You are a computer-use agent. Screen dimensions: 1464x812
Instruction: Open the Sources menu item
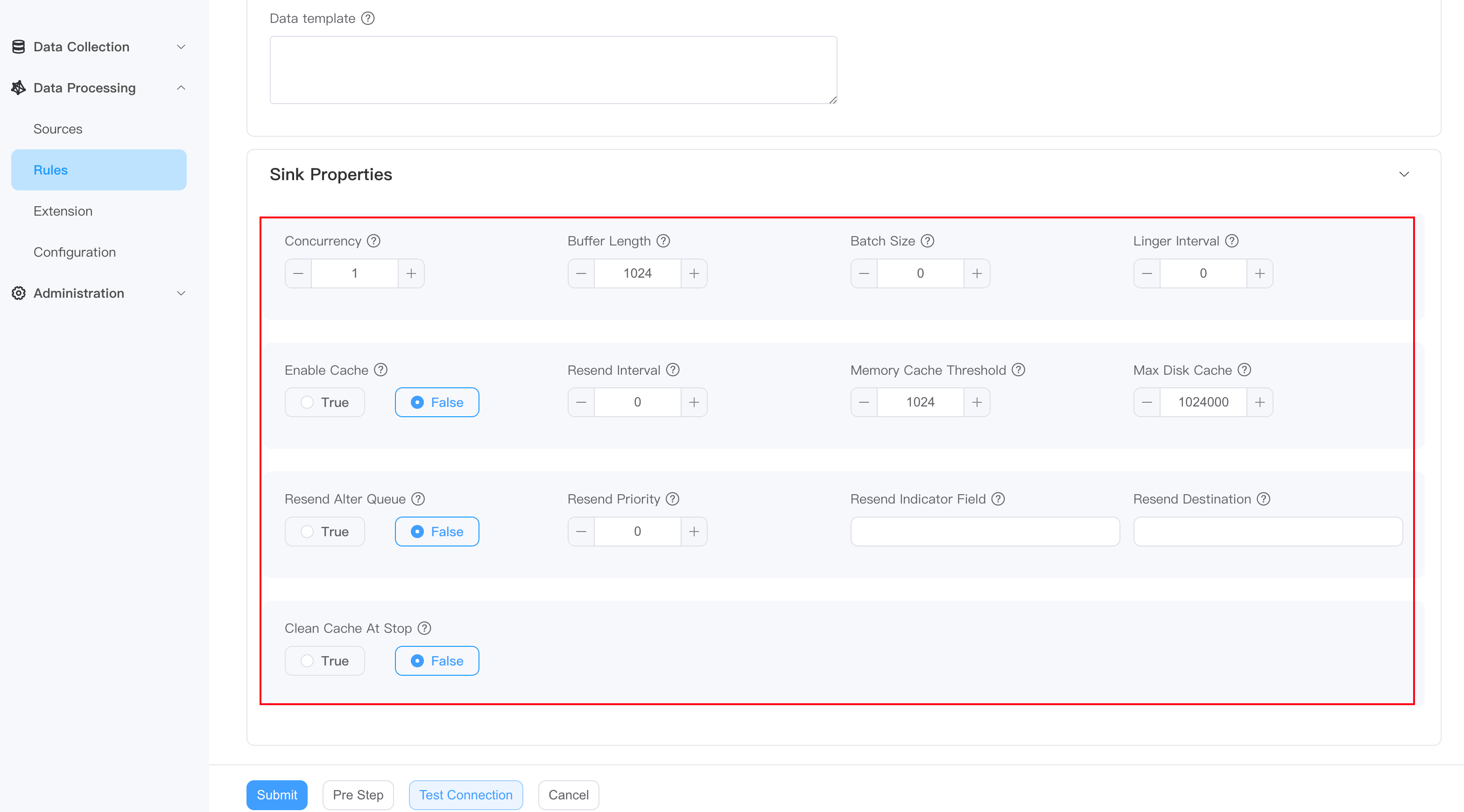pyautogui.click(x=58, y=129)
